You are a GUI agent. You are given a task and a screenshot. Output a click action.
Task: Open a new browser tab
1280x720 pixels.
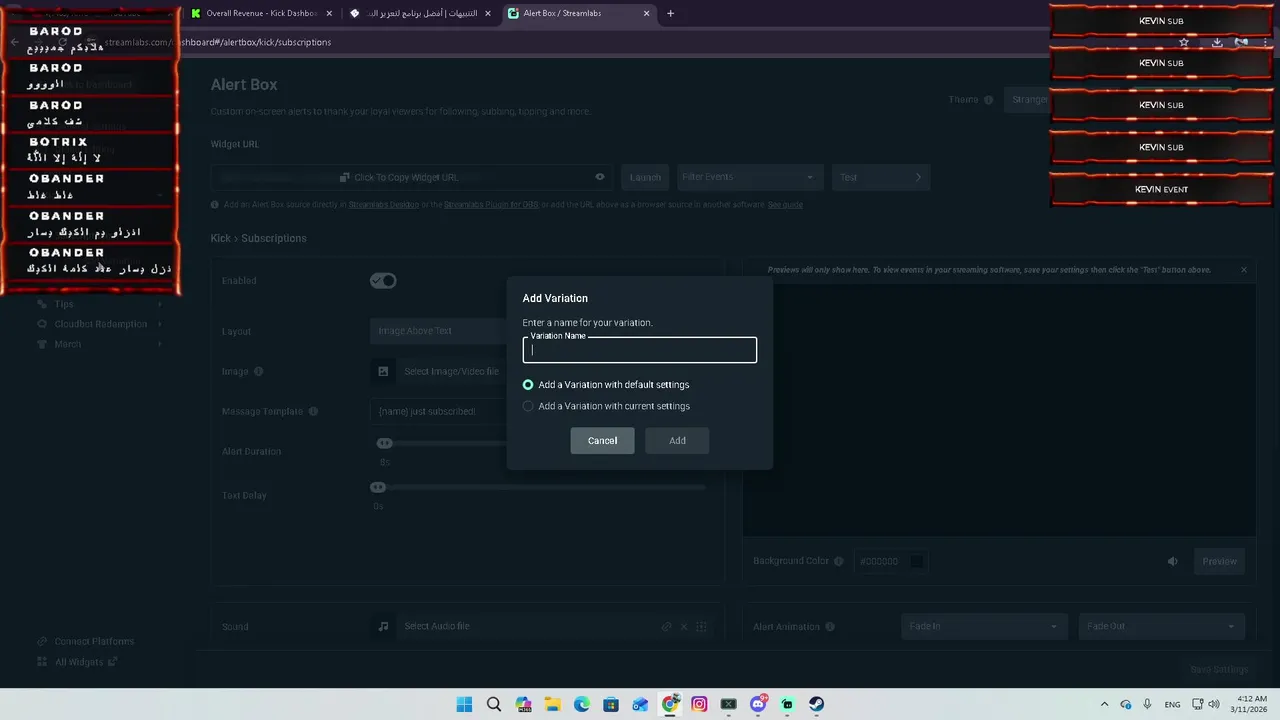[671, 14]
